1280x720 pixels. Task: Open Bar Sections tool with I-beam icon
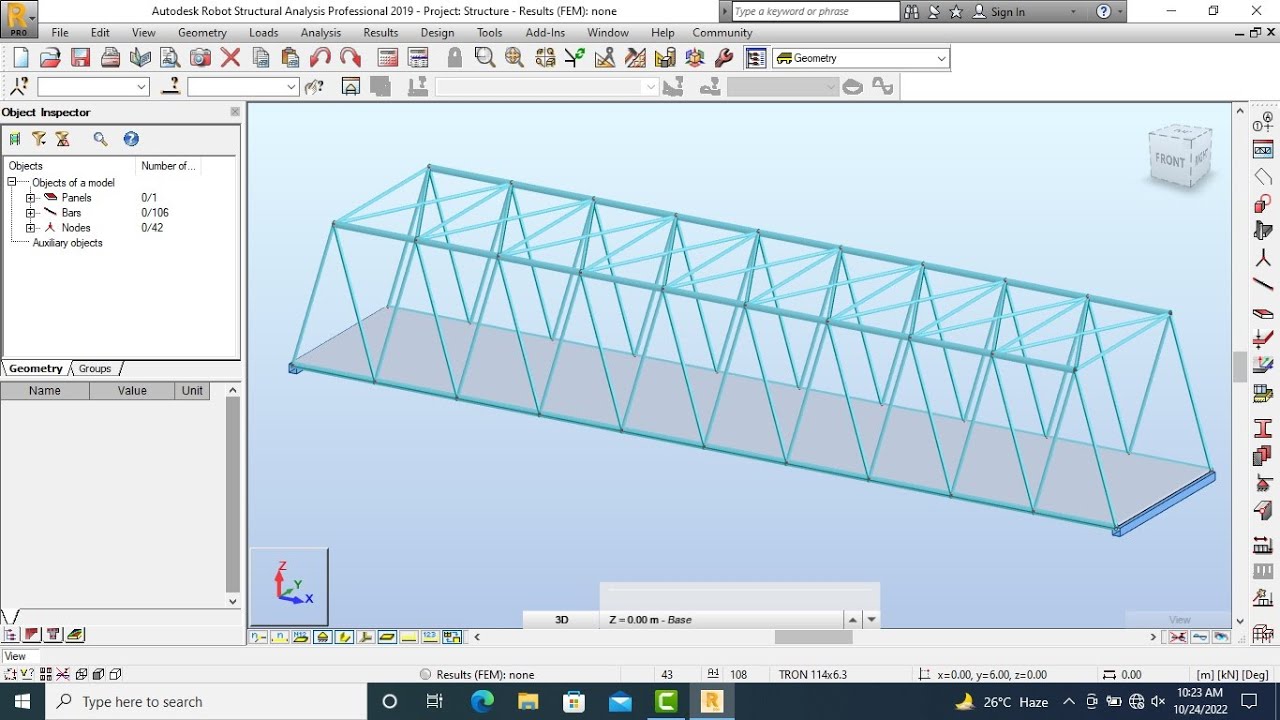pos(1263,428)
